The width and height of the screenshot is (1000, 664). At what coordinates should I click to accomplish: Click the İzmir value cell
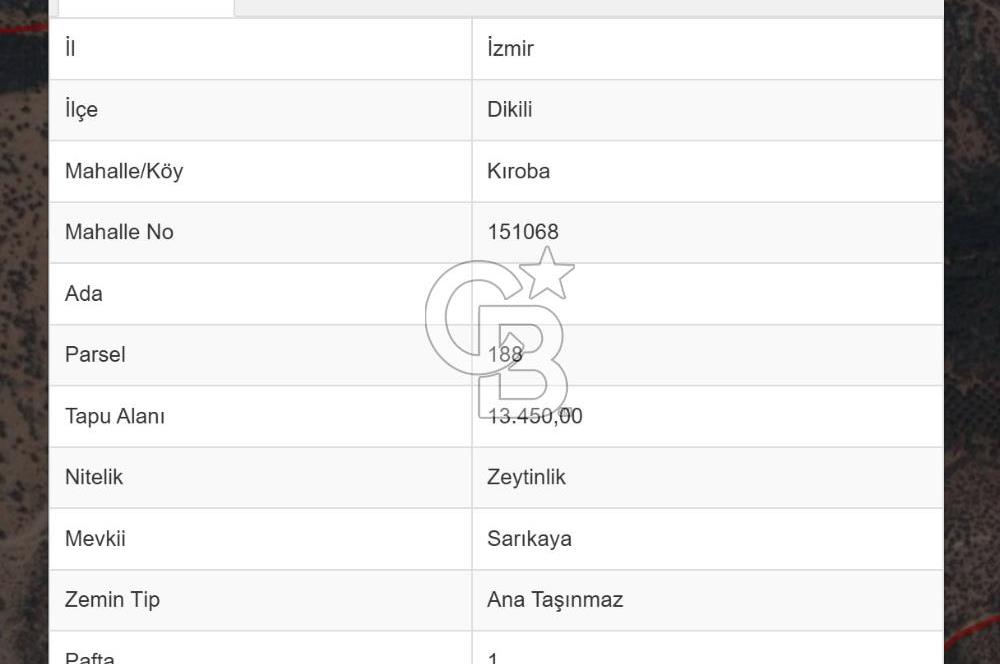[510, 48]
